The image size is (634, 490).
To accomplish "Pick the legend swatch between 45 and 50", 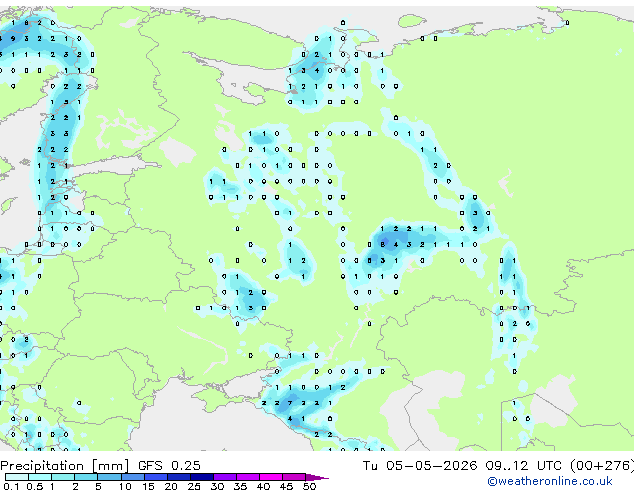I will pos(294,477).
